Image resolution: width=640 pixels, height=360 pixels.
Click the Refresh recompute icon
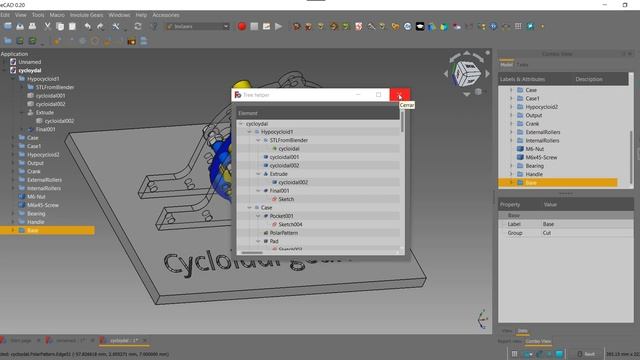pos(138,27)
